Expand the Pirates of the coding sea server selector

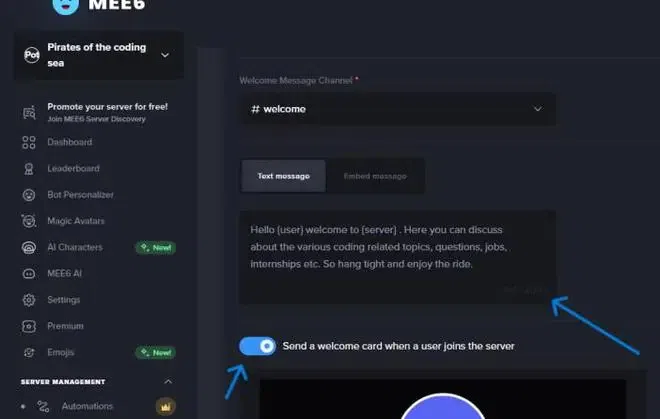(99, 55)
